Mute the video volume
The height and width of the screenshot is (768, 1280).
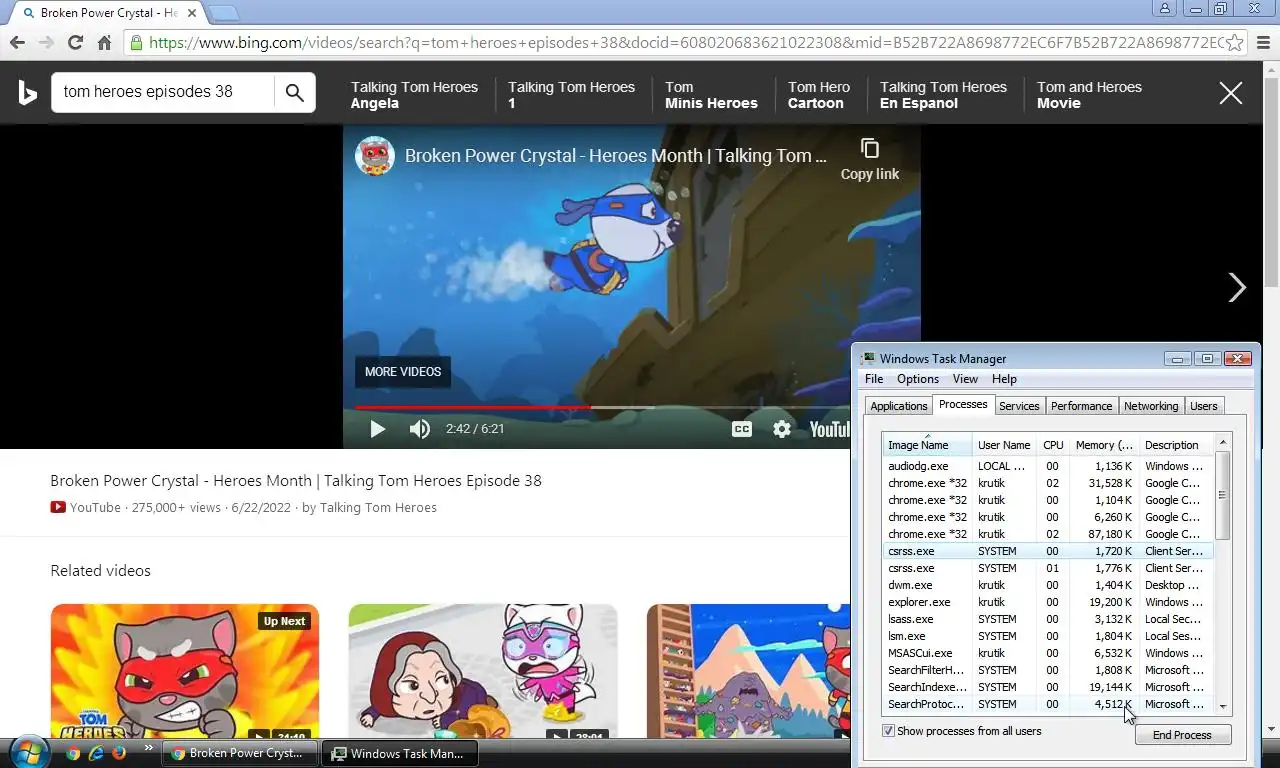pos(419,429)
